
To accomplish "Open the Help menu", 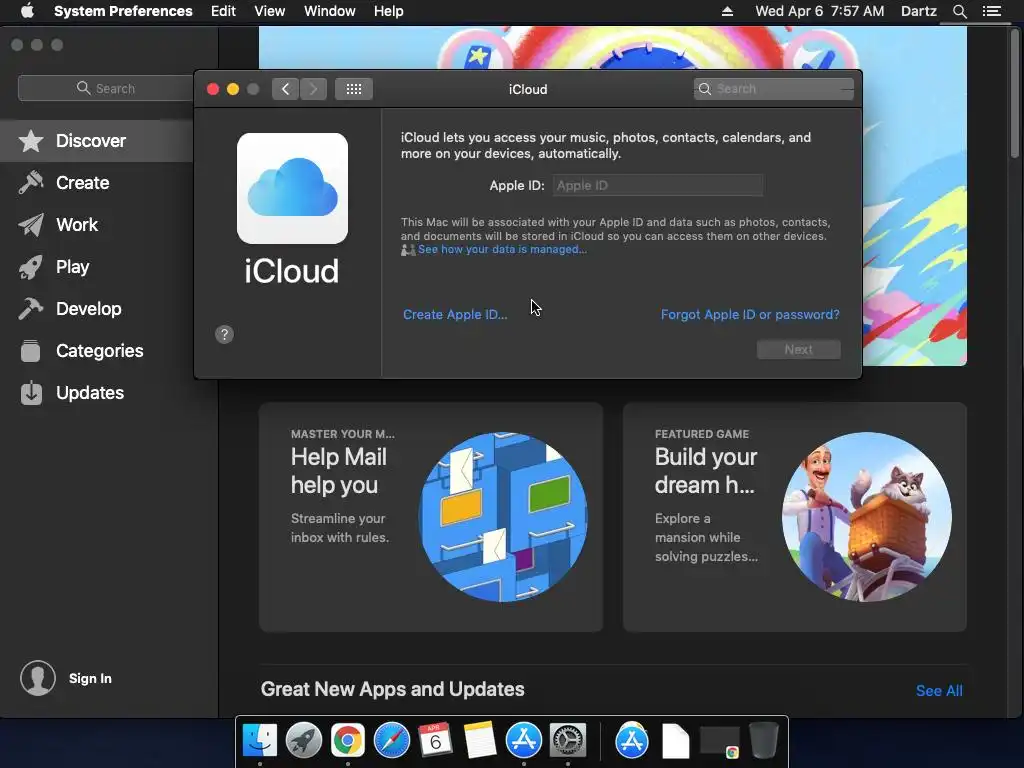I will point(389,11).
